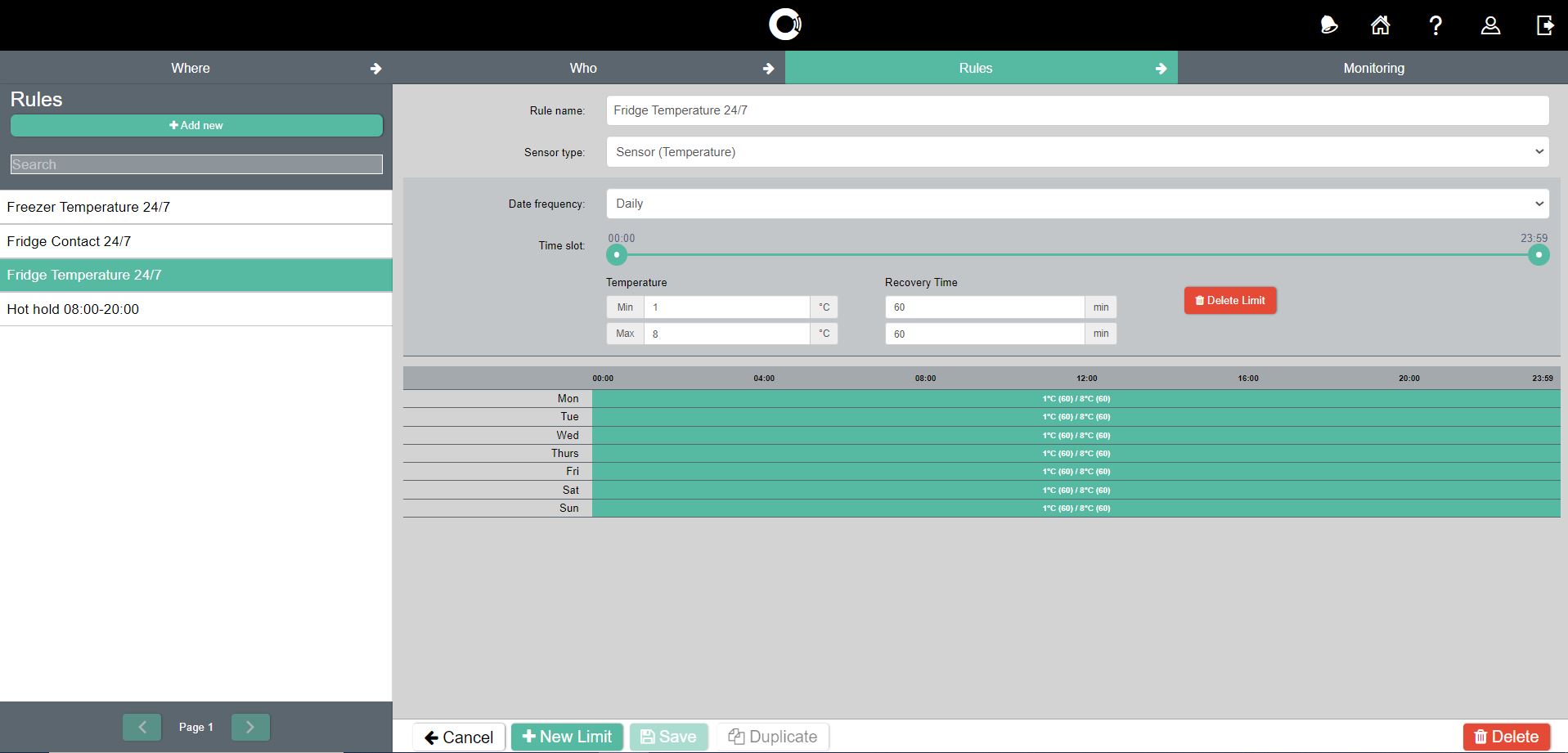
Task: Click the notifications bell icon
Action: click(x=1328, y=25)
